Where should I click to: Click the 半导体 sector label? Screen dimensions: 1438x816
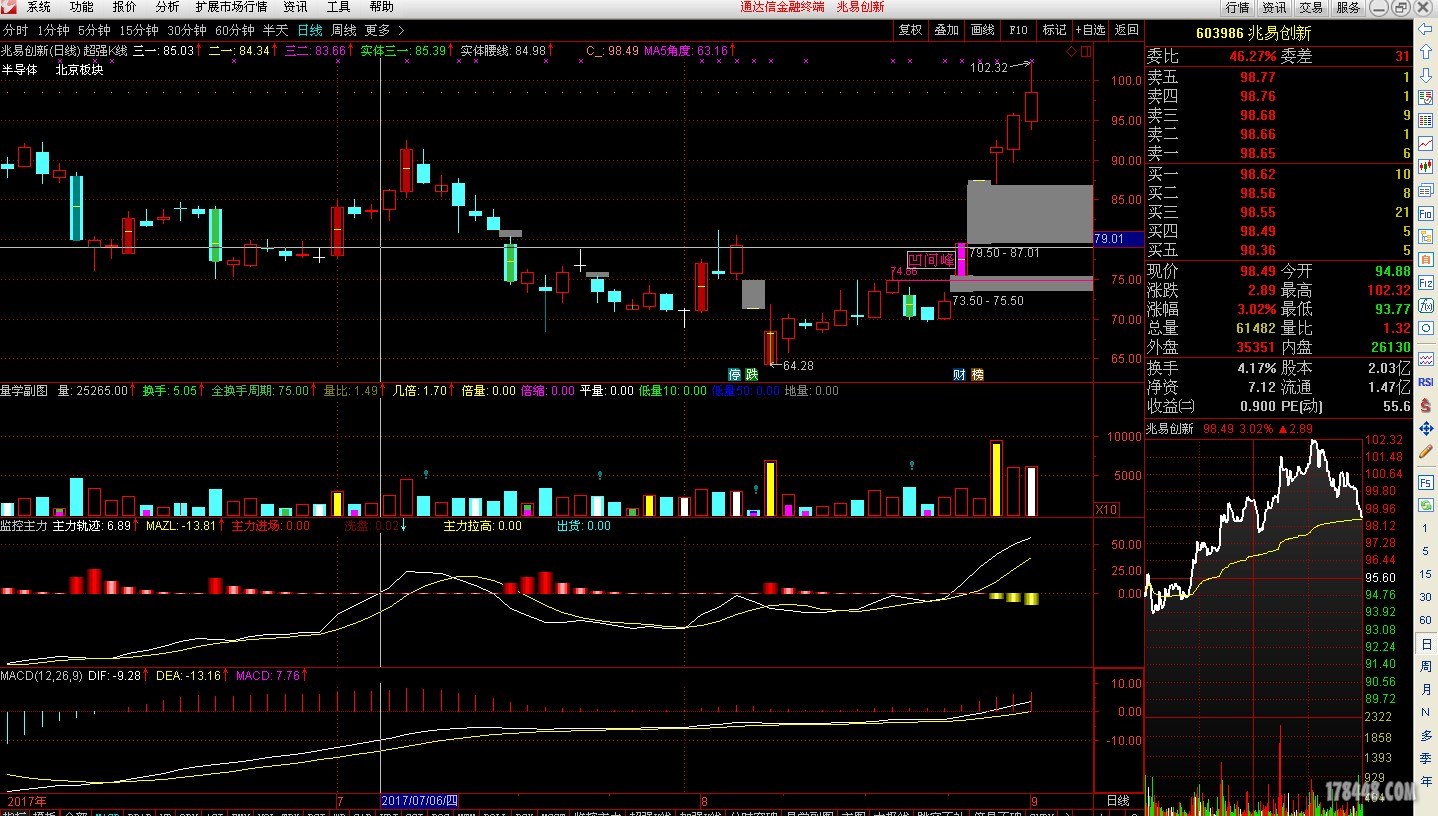tap(20, 70)
